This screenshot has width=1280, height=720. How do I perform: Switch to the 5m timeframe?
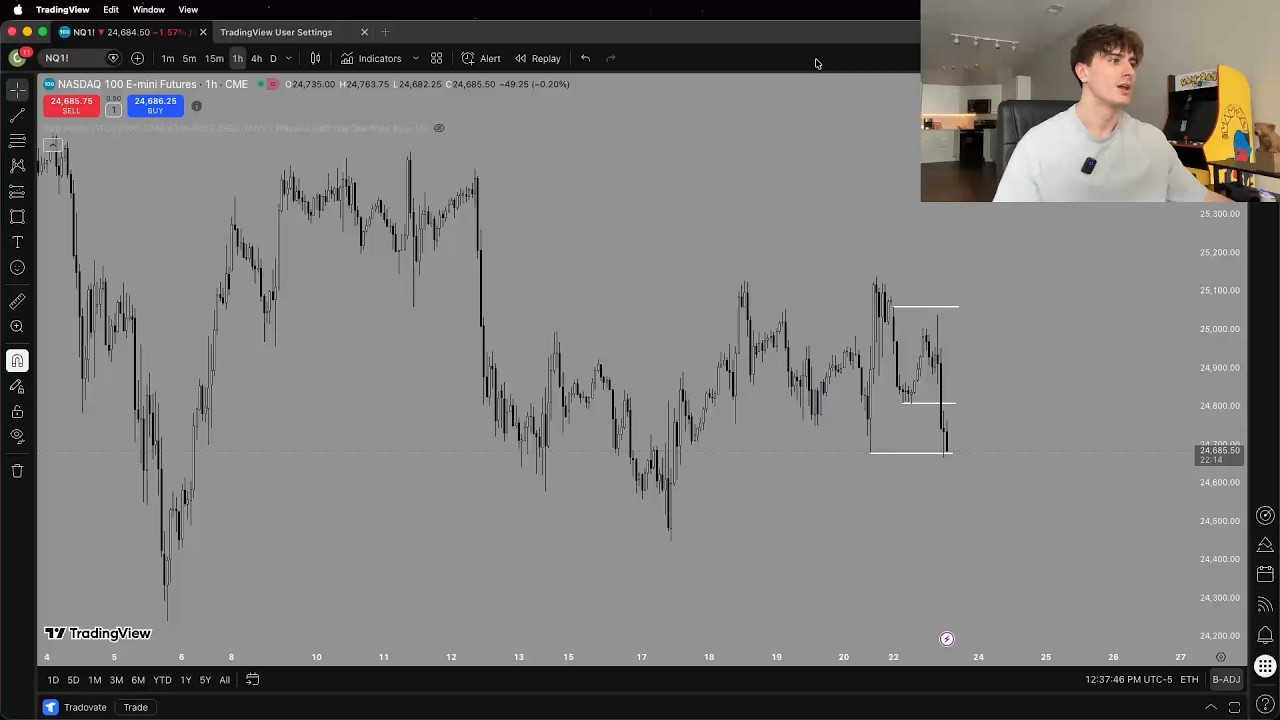(x=189, y=58)
